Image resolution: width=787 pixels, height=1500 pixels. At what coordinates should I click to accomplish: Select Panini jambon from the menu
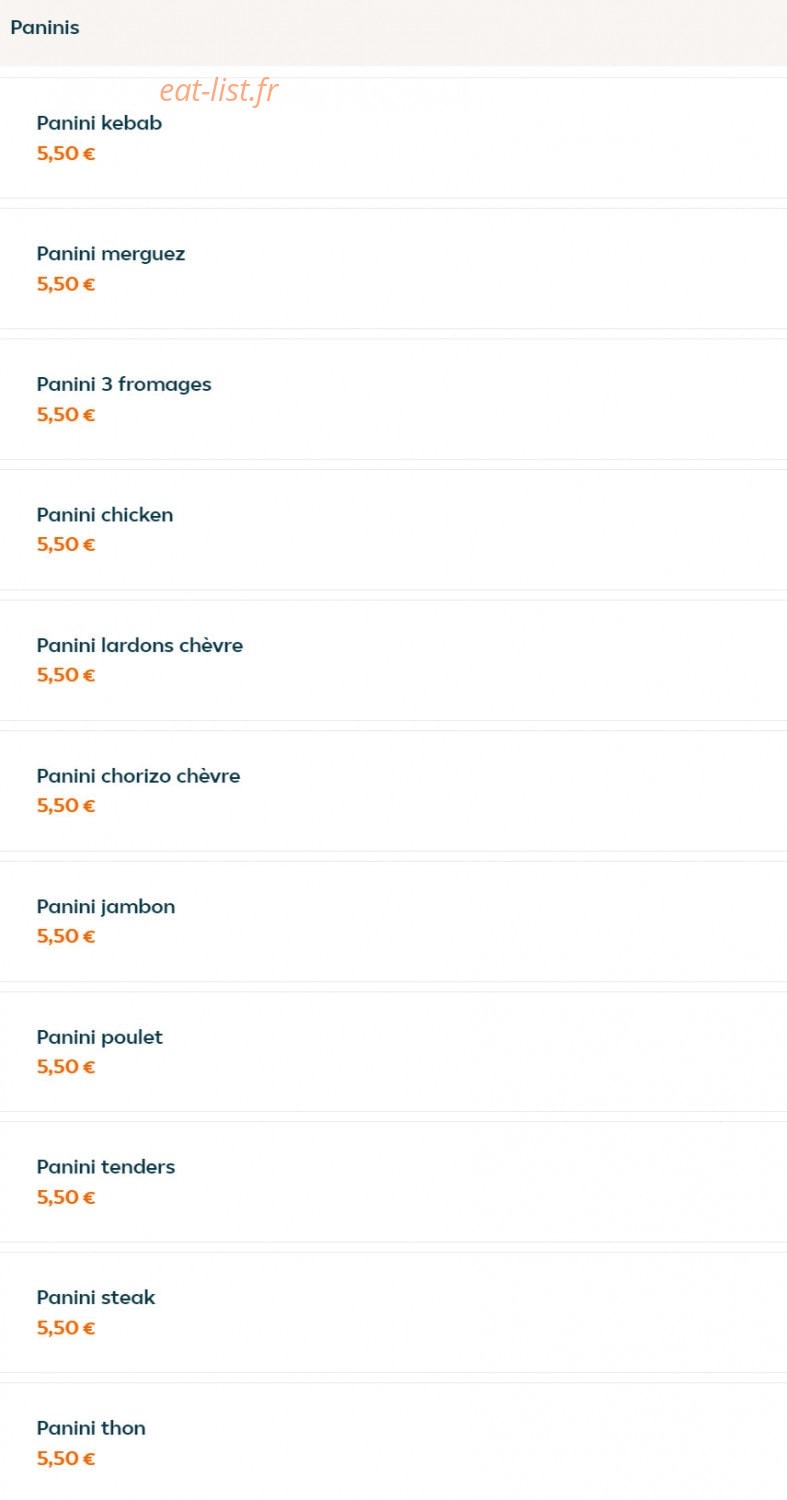pos(393,921)
